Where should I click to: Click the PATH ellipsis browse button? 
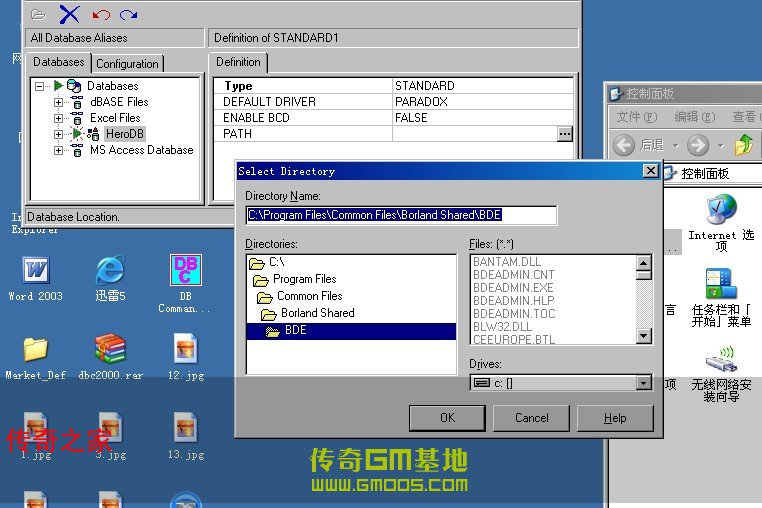point(565,134)
